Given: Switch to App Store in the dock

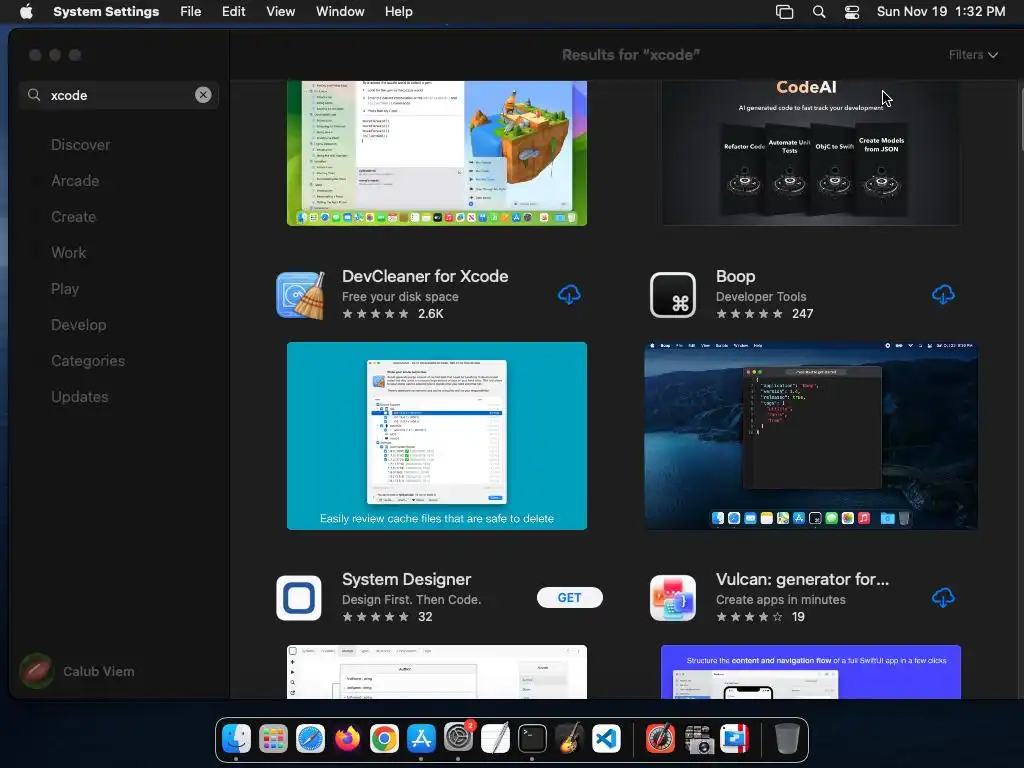Looking at the screenshot, I should (x=421, y=739).
